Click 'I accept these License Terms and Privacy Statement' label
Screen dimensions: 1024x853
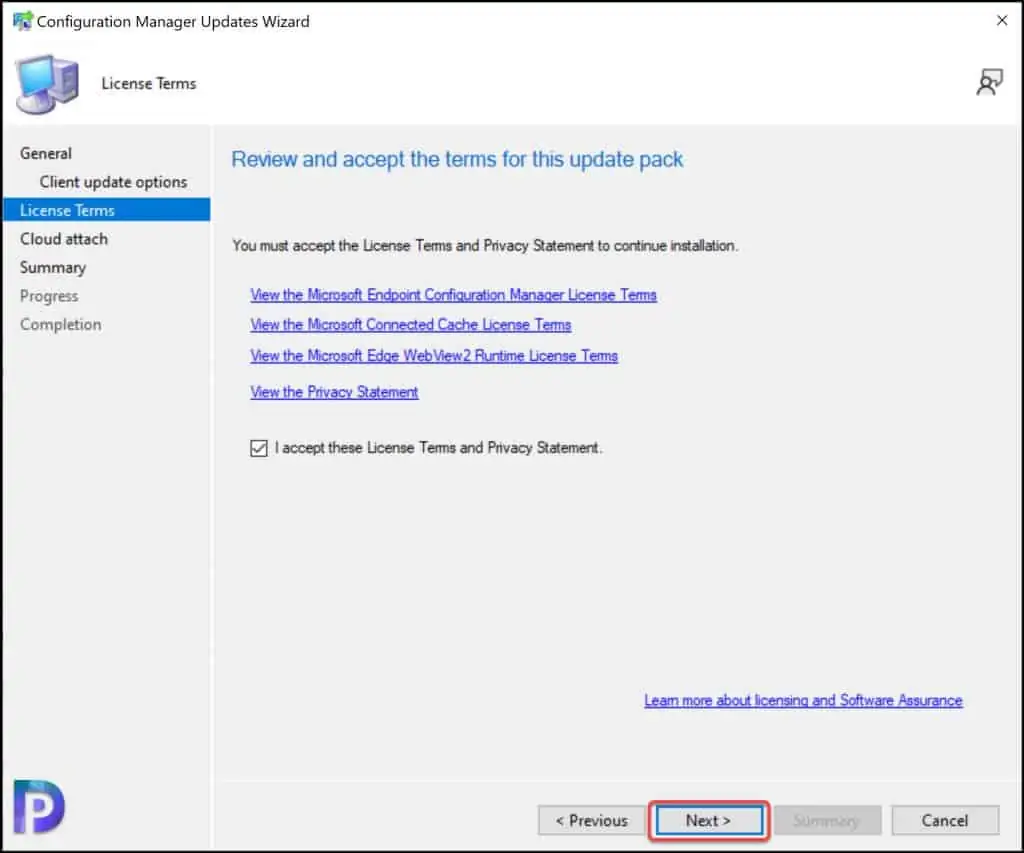pyautogui.click(x=438, y=448)
